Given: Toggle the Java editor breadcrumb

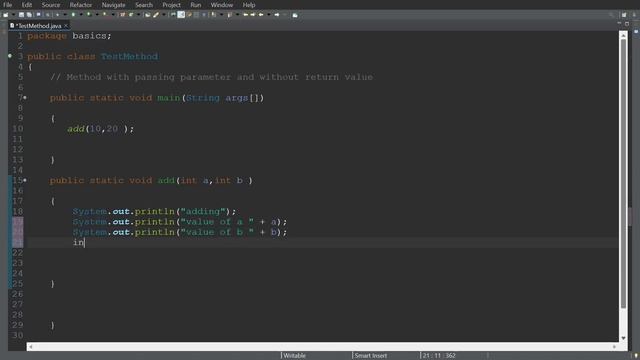Looking at the screenshot, I should (173, 15).
